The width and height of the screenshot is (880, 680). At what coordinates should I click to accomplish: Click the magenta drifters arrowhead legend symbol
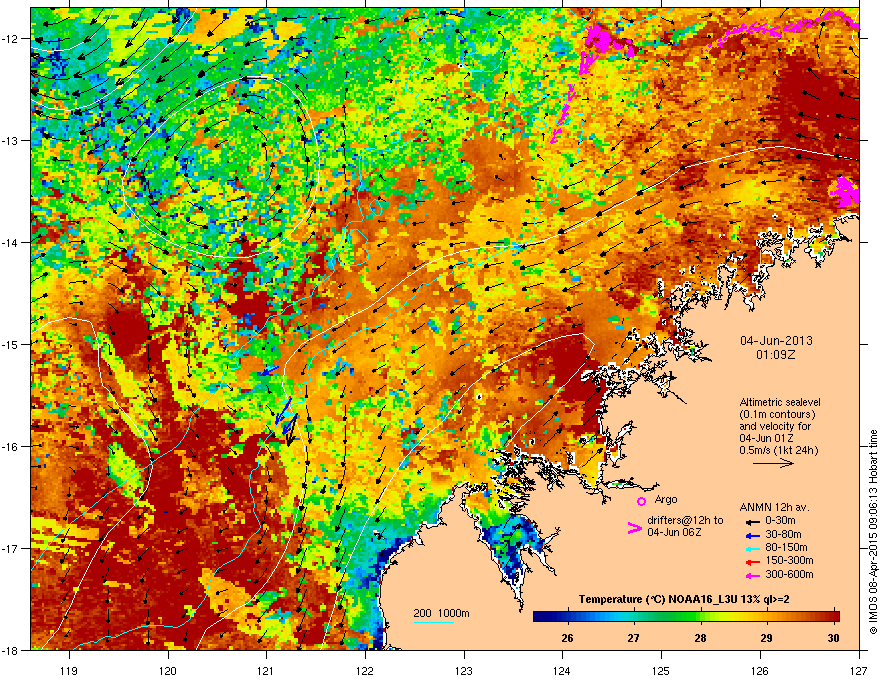point(634,527)
